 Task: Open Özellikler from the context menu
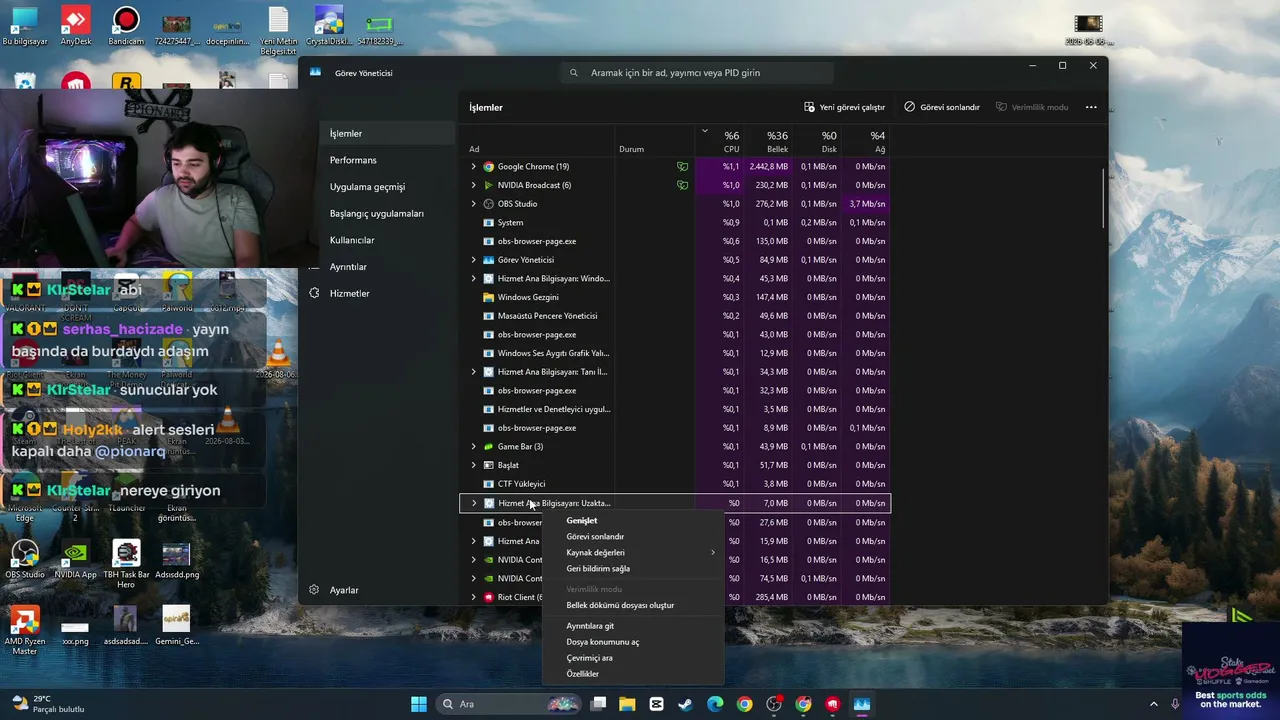point(632,674)
